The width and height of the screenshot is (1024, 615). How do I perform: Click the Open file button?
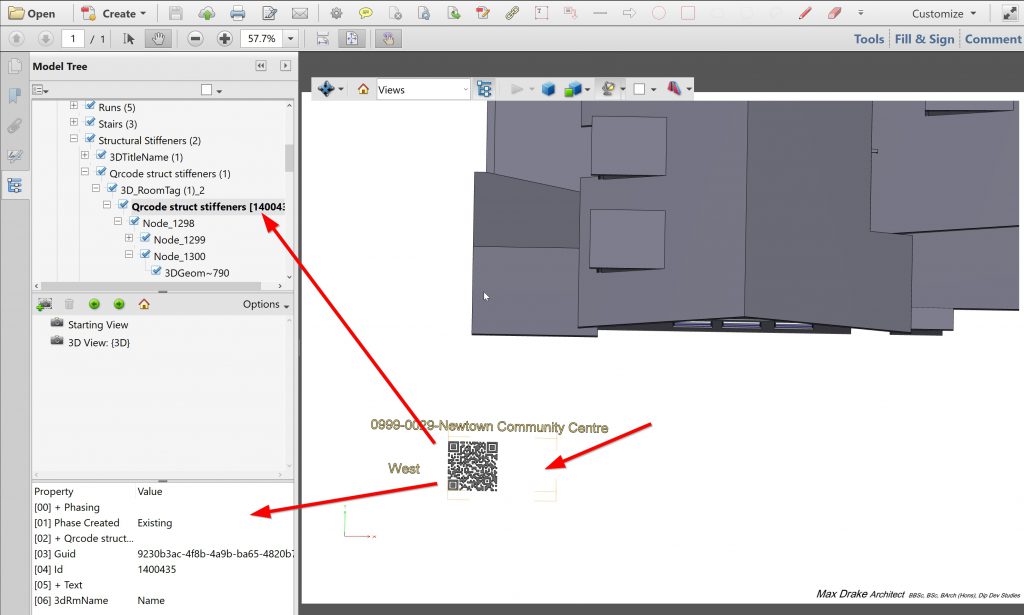32,14
